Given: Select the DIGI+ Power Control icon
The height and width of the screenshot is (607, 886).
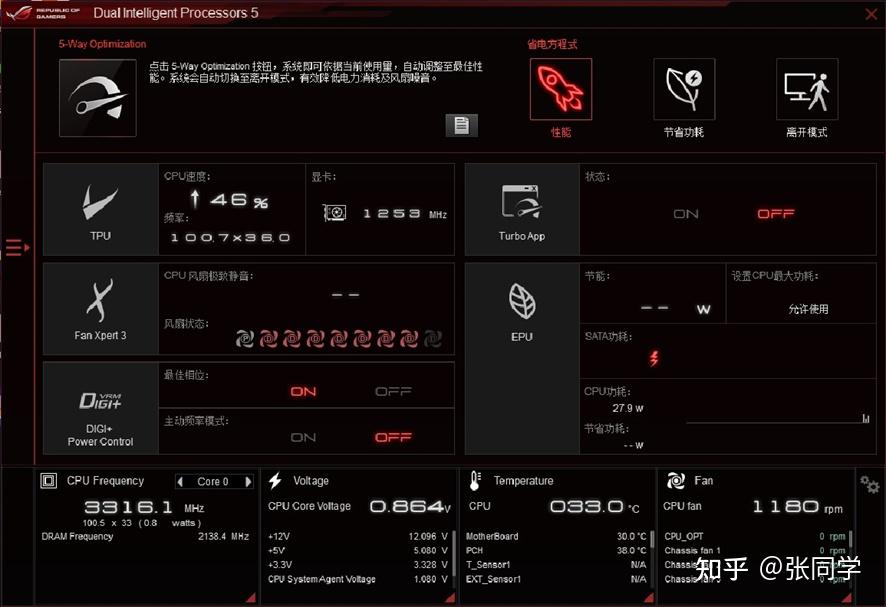Looking at the screenshot, I should pos(100,400).
